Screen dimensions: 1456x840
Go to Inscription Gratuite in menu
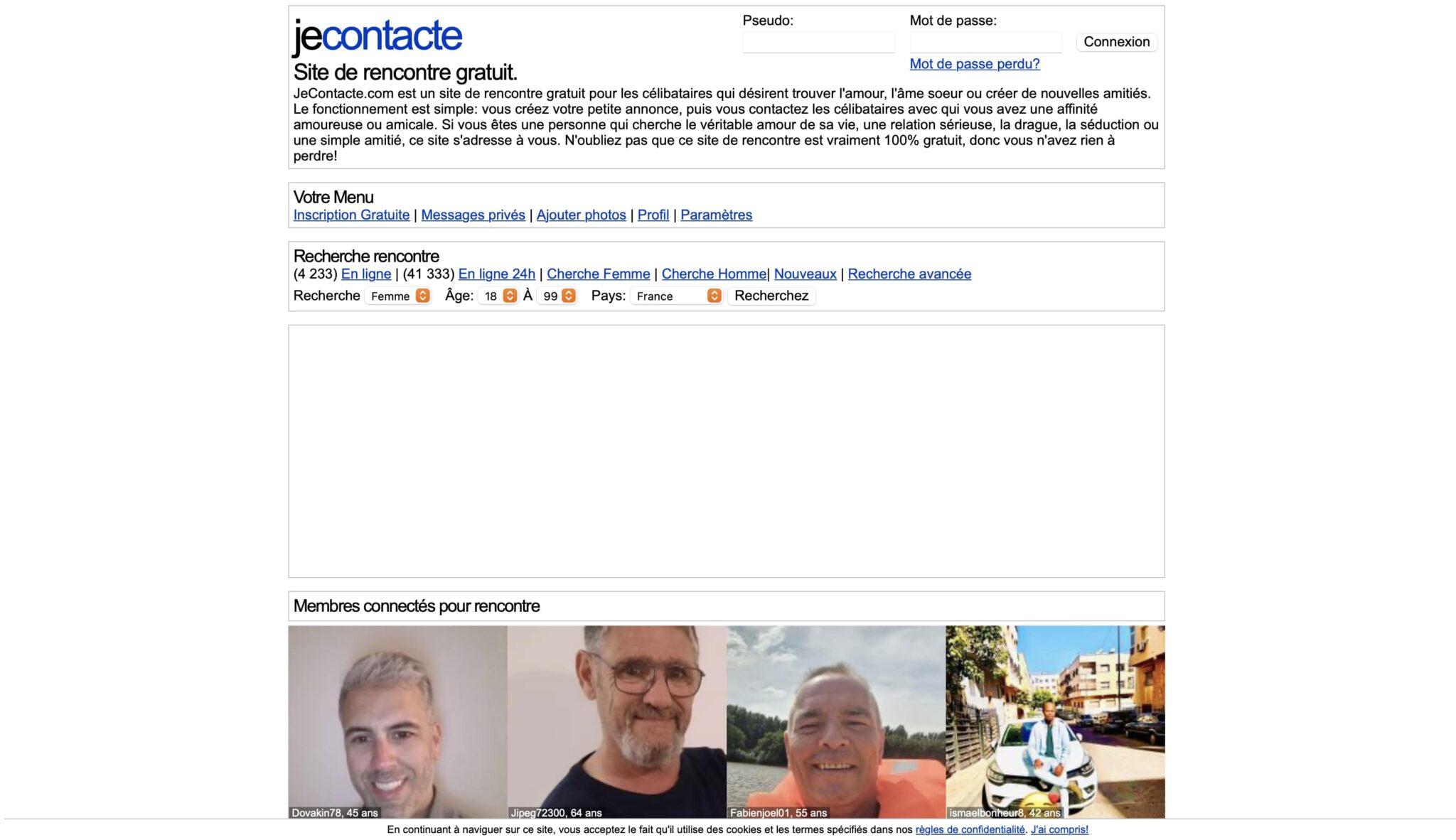(x=351, y=215)
